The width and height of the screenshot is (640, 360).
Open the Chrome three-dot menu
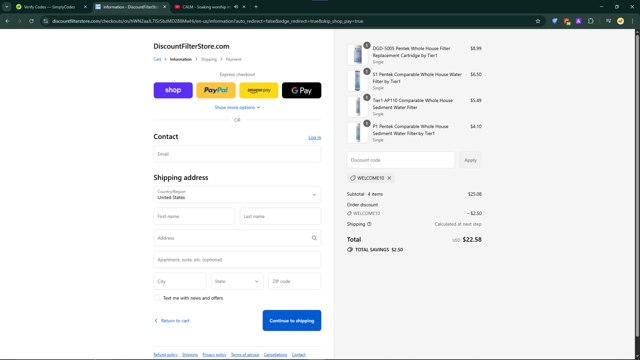tap(632, 21)
